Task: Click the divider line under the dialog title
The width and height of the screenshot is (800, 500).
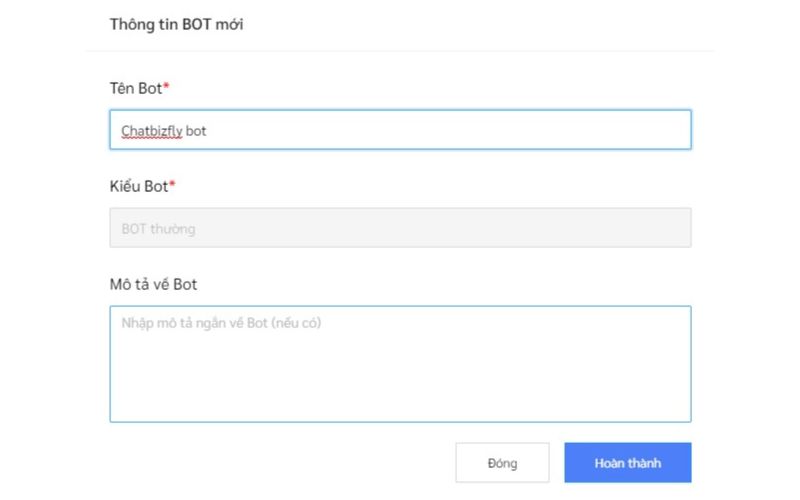Action: [400, 51]
